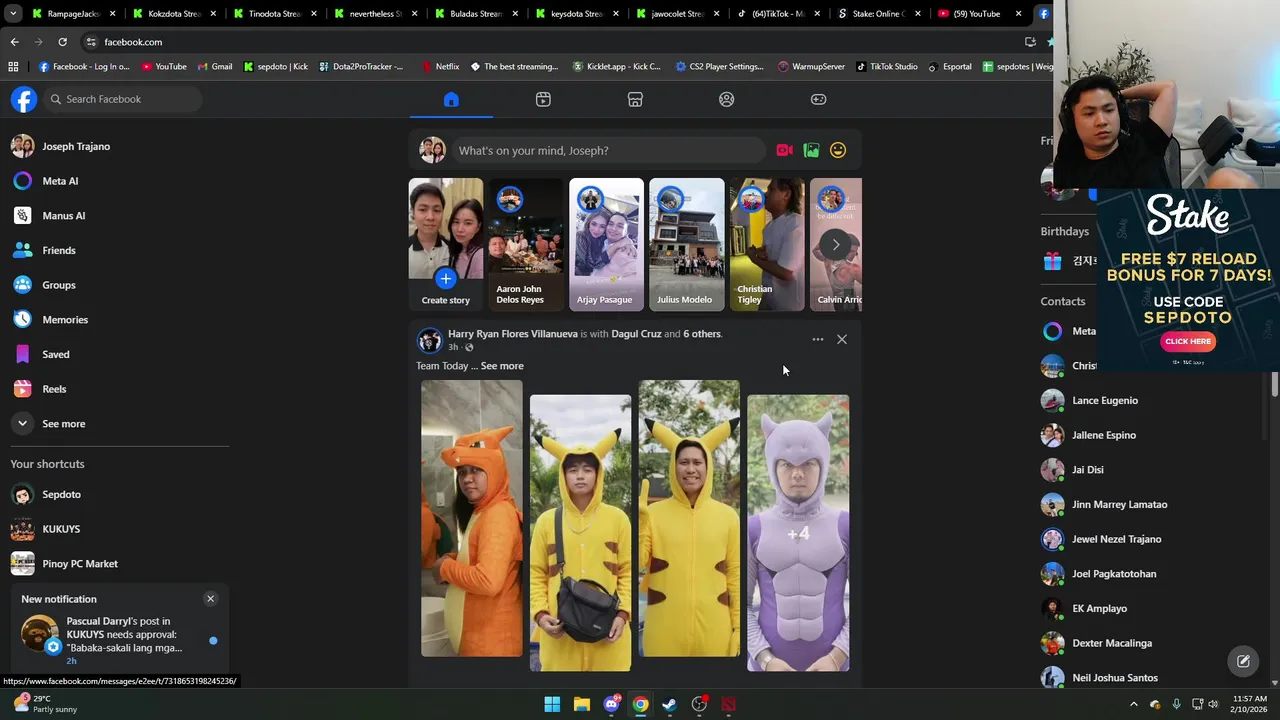Viewport: 1280px width, 720px height.
Task: Open Pascual Darryl's post approval notification
Action: coord(118,640)
